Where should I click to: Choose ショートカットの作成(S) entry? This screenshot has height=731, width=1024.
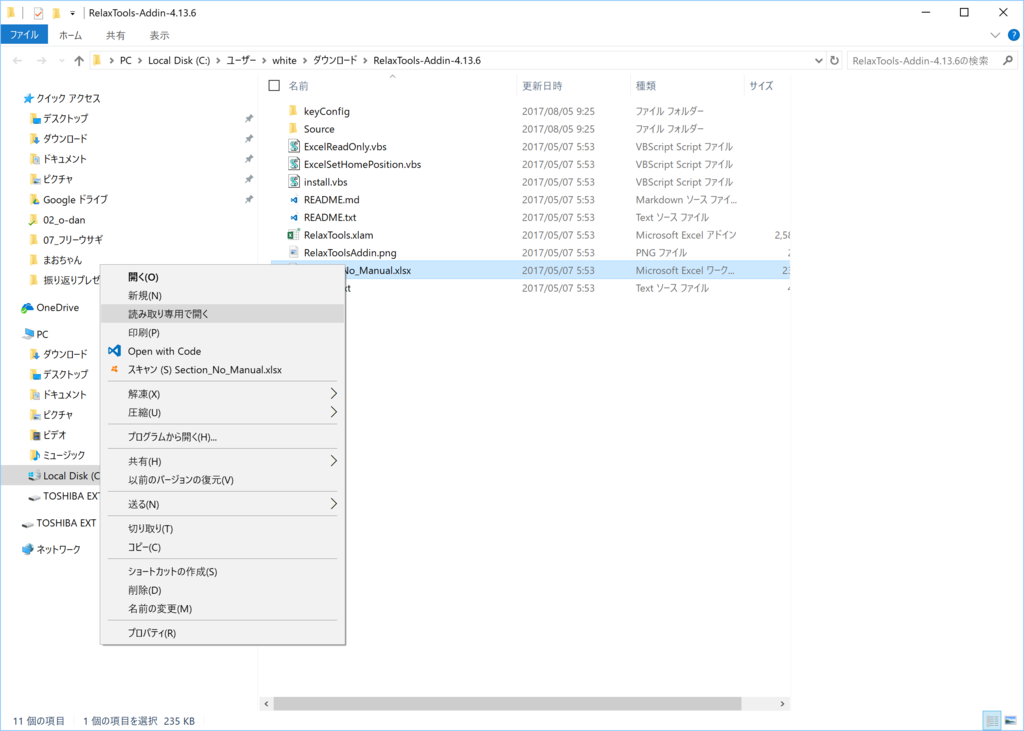pos(223,572)
